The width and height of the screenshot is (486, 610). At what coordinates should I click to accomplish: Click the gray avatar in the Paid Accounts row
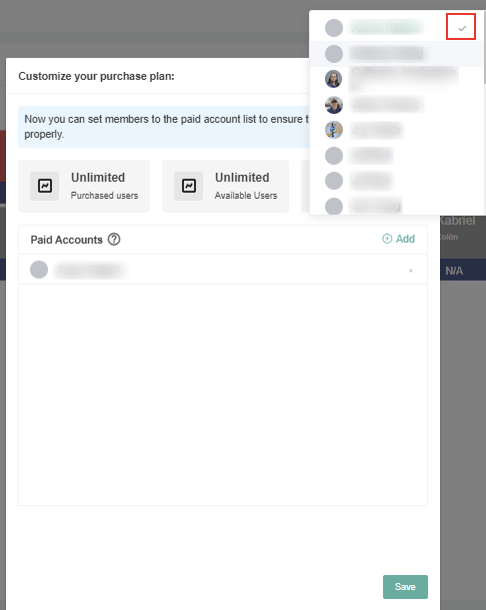39,269
